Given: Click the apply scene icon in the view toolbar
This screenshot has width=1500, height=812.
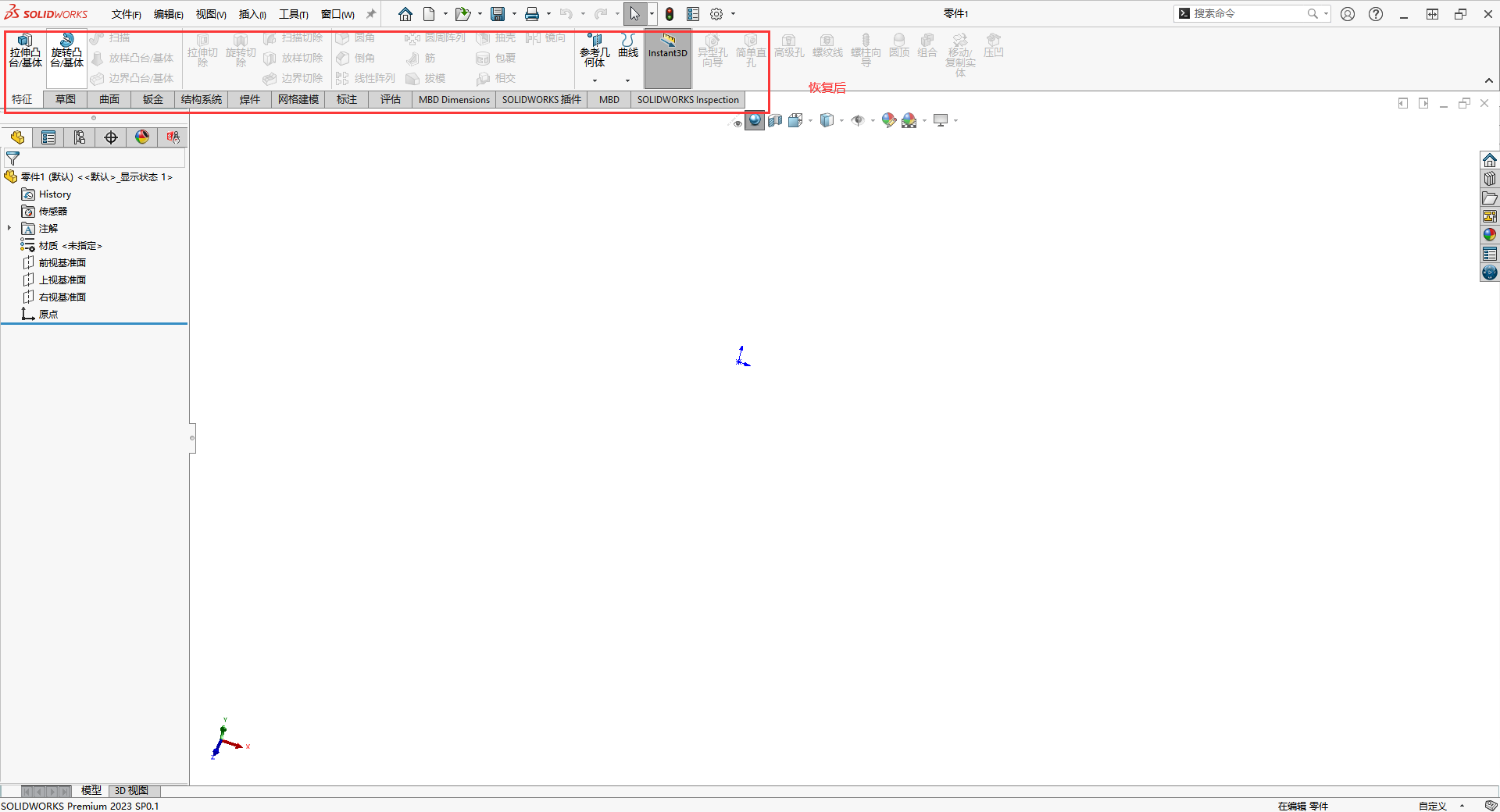Looking at the screenshot, I should [x=909, y=120].
